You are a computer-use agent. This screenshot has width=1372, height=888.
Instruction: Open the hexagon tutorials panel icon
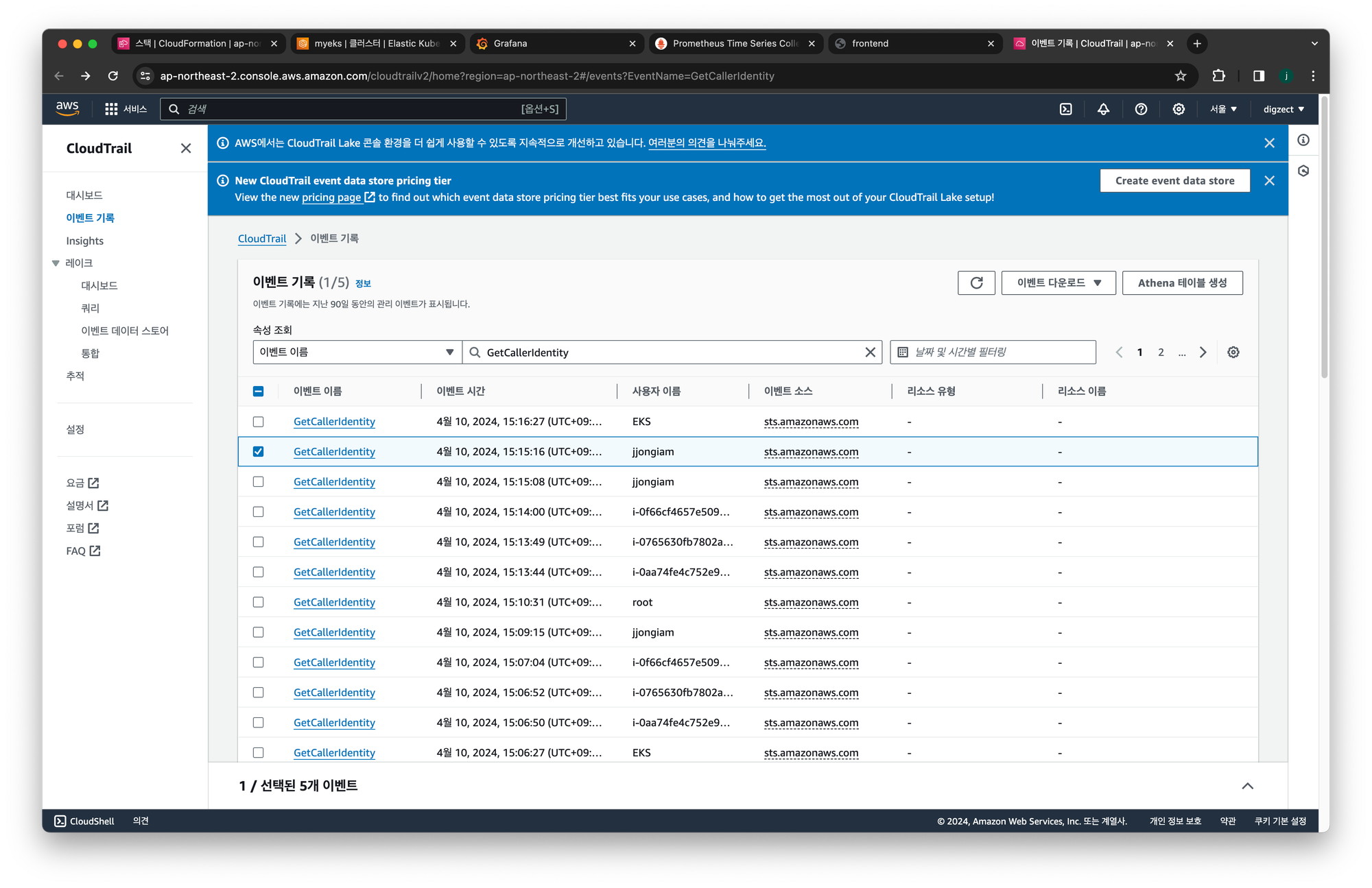1303,171
